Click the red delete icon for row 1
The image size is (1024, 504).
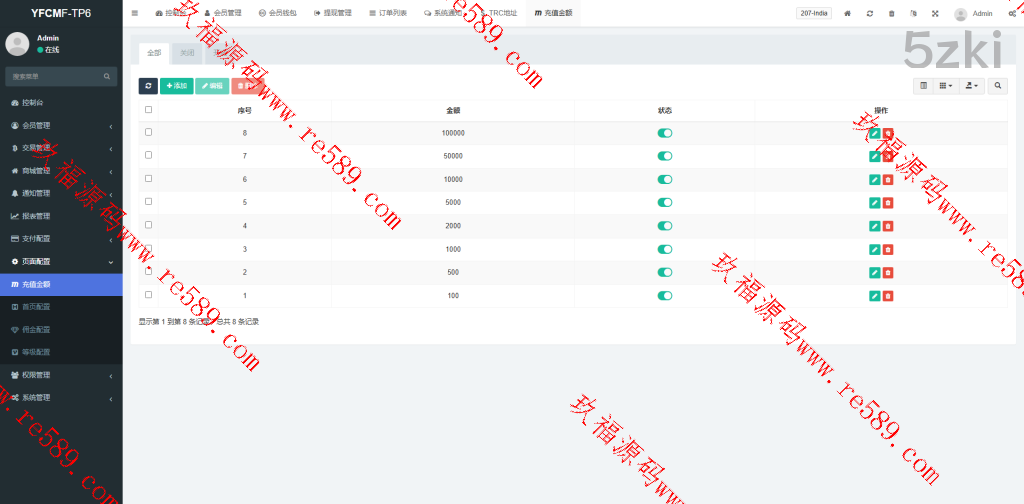tap(888, 295)
